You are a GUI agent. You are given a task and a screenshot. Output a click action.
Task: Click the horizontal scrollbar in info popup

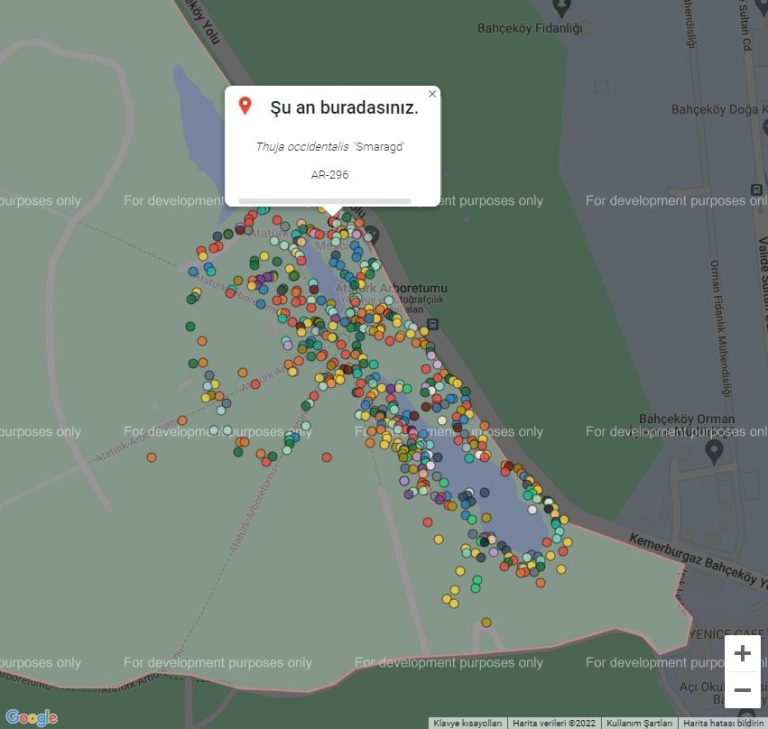(324, 201)
